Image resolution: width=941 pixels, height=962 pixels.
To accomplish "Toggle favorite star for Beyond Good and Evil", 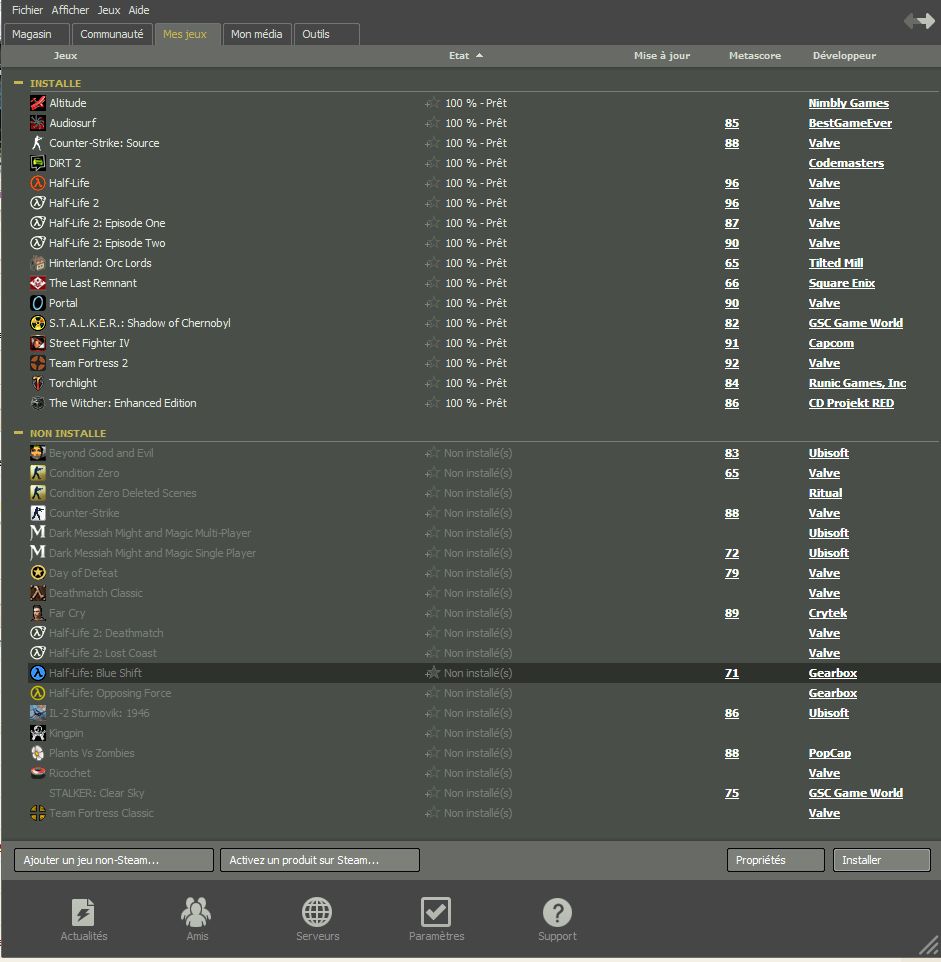I will (432, 453).
